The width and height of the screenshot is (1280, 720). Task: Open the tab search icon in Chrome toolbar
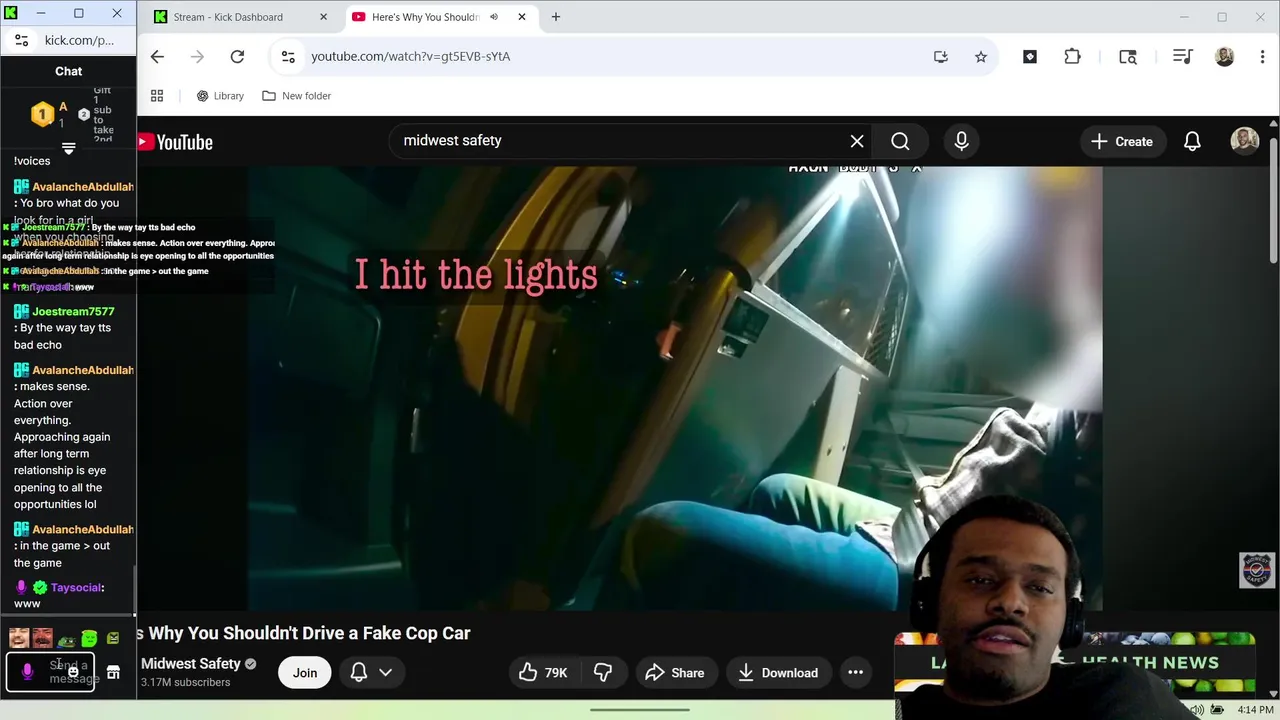tap(1128, 56)
